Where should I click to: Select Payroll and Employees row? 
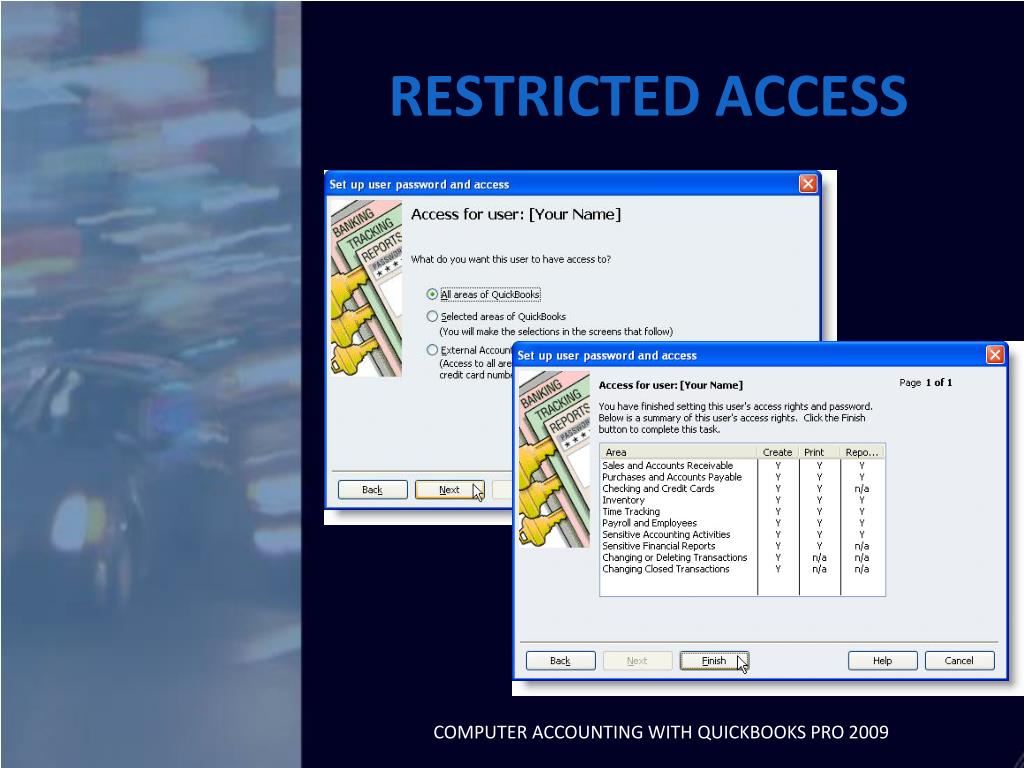pos(743,523)
